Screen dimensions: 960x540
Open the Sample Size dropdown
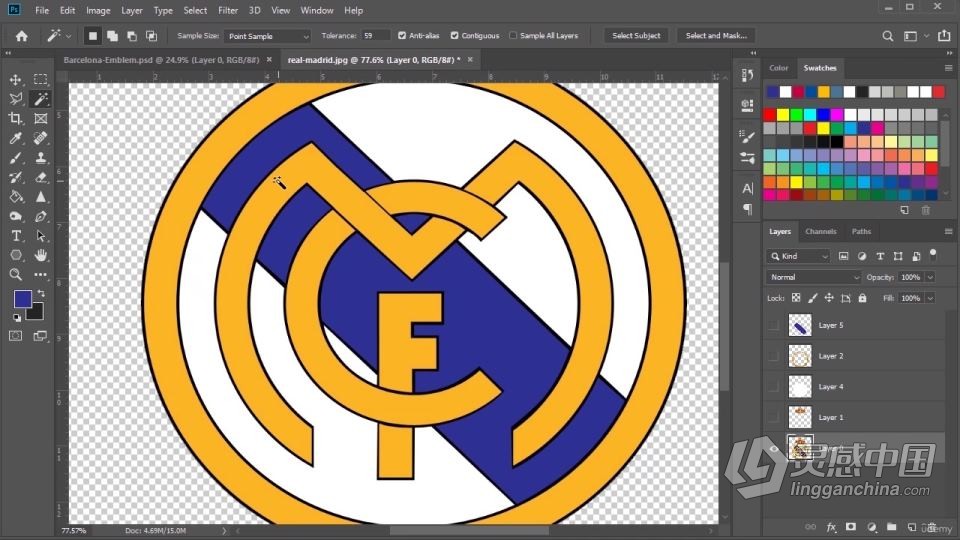268,36
